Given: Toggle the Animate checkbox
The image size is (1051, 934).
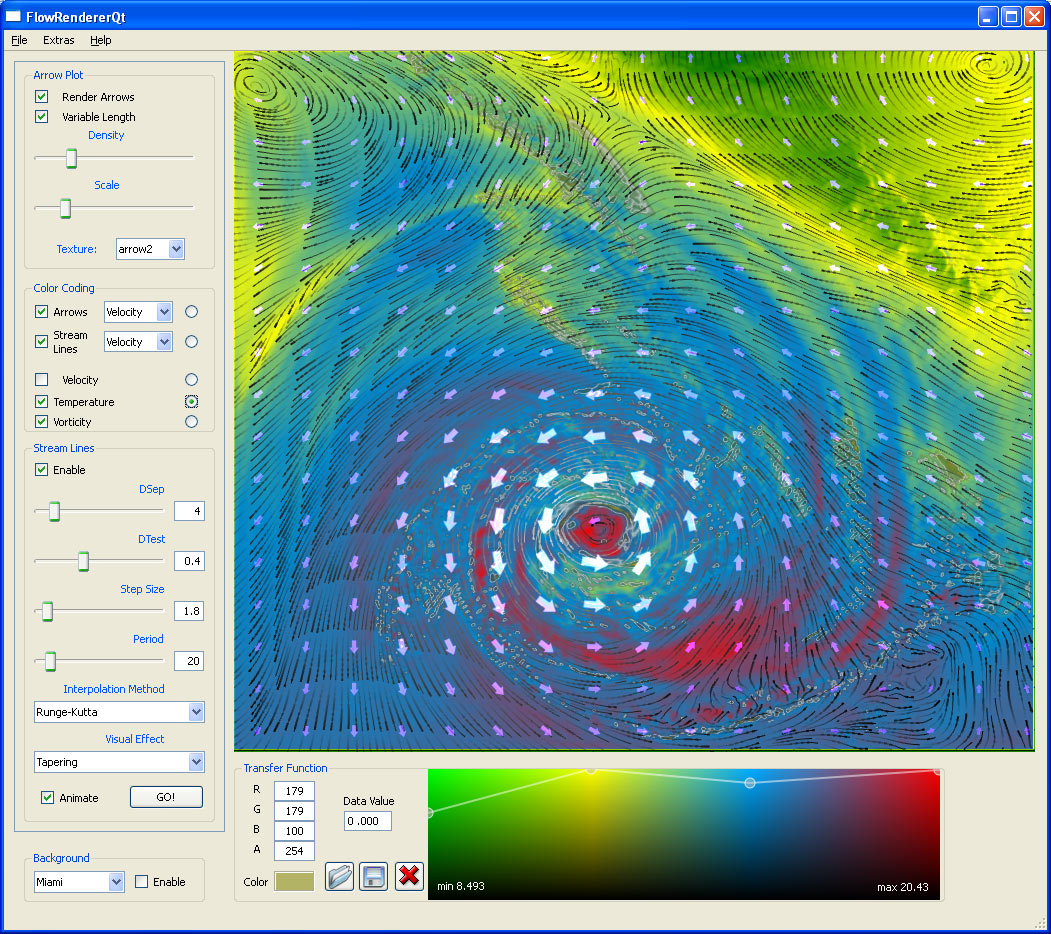Looking at the screenshot, I should (x=47, y=797).
